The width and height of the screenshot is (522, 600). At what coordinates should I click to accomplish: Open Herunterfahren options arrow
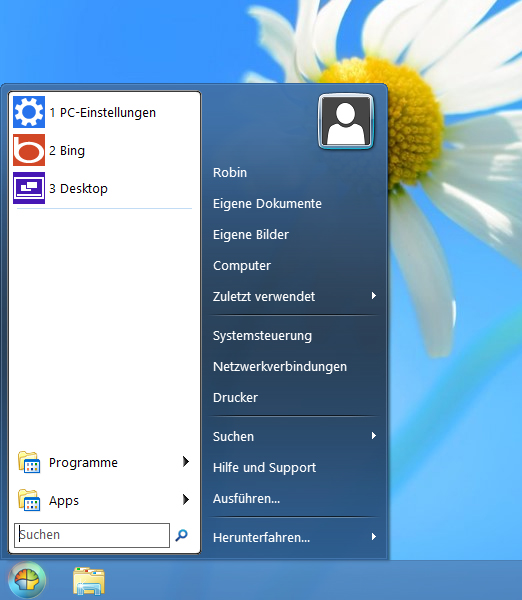[x=374, y=537]
